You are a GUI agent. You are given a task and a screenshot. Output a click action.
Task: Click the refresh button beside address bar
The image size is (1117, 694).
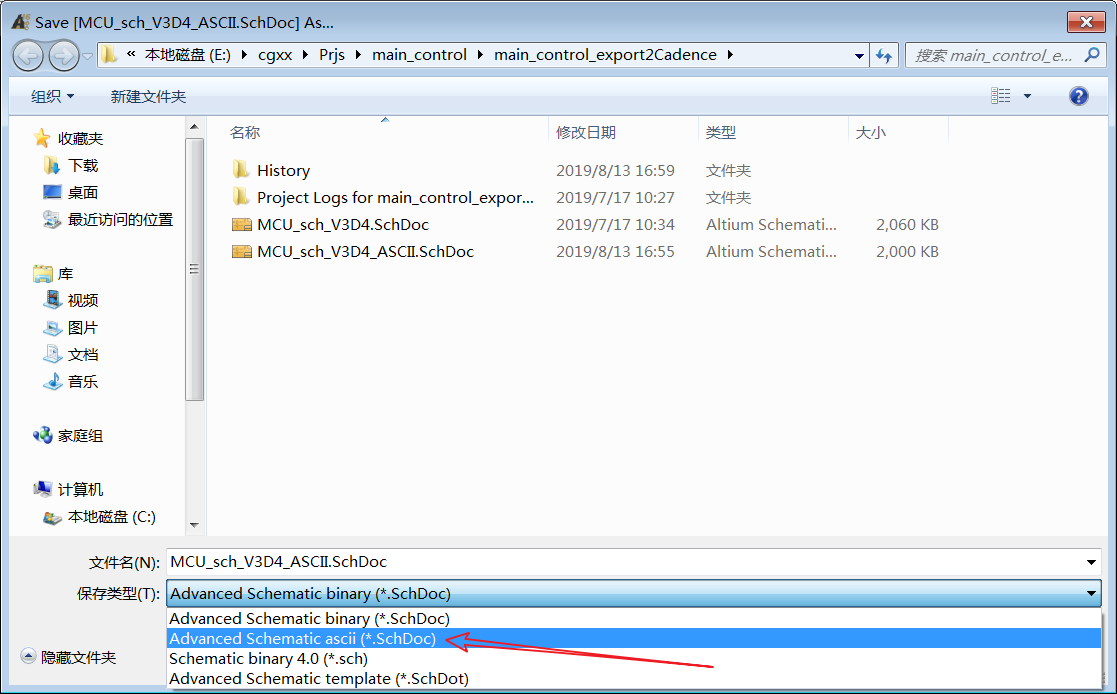click(884, 55)
